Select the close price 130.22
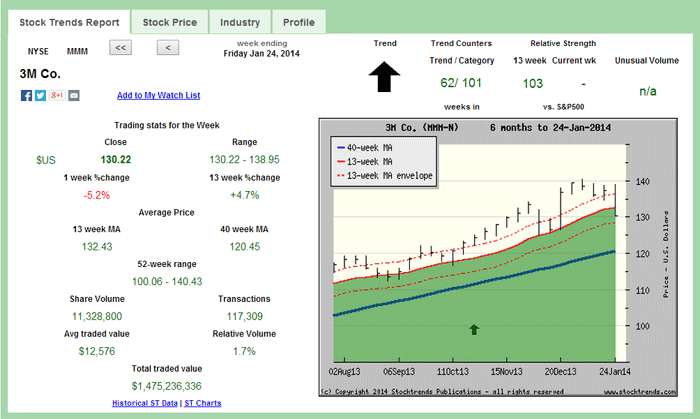This screenshot has width=700, height=419. (x=116, y=160)
